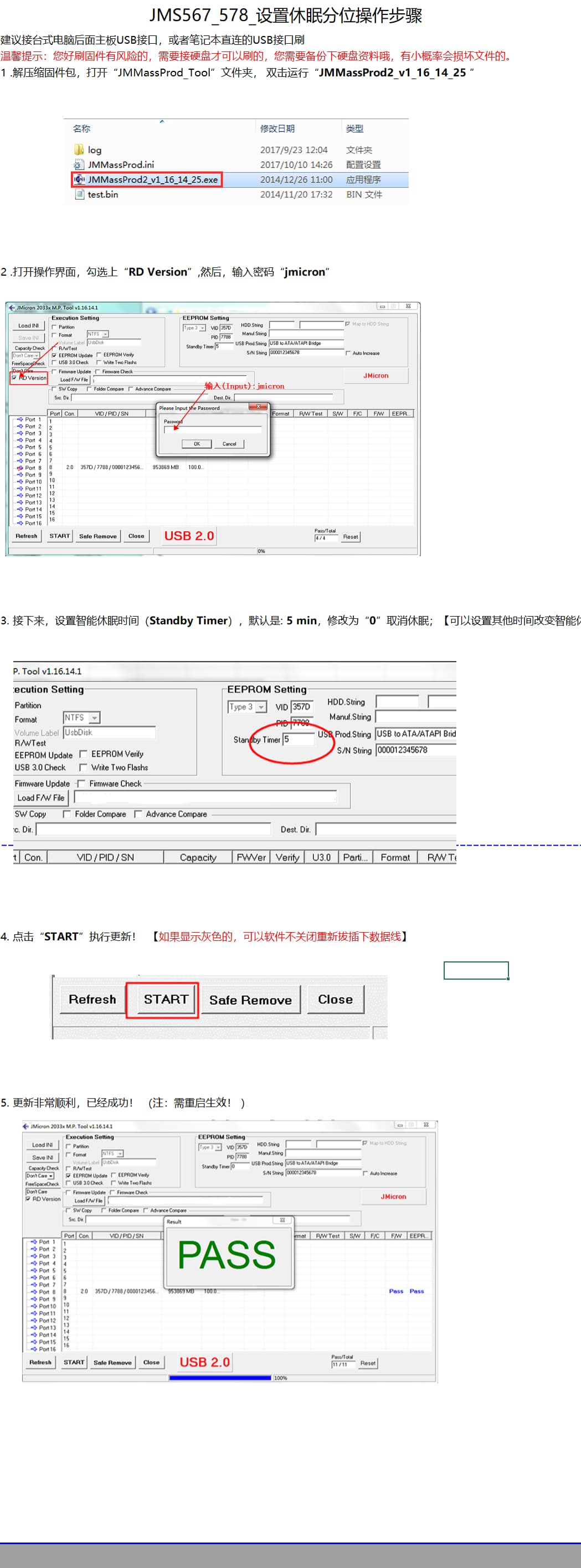Click Port 8 USB icon in PASS-result window
Image resolution: width=581 pixels, height=1568 pixels.
pyautogui.click(x=34, y=1292)
